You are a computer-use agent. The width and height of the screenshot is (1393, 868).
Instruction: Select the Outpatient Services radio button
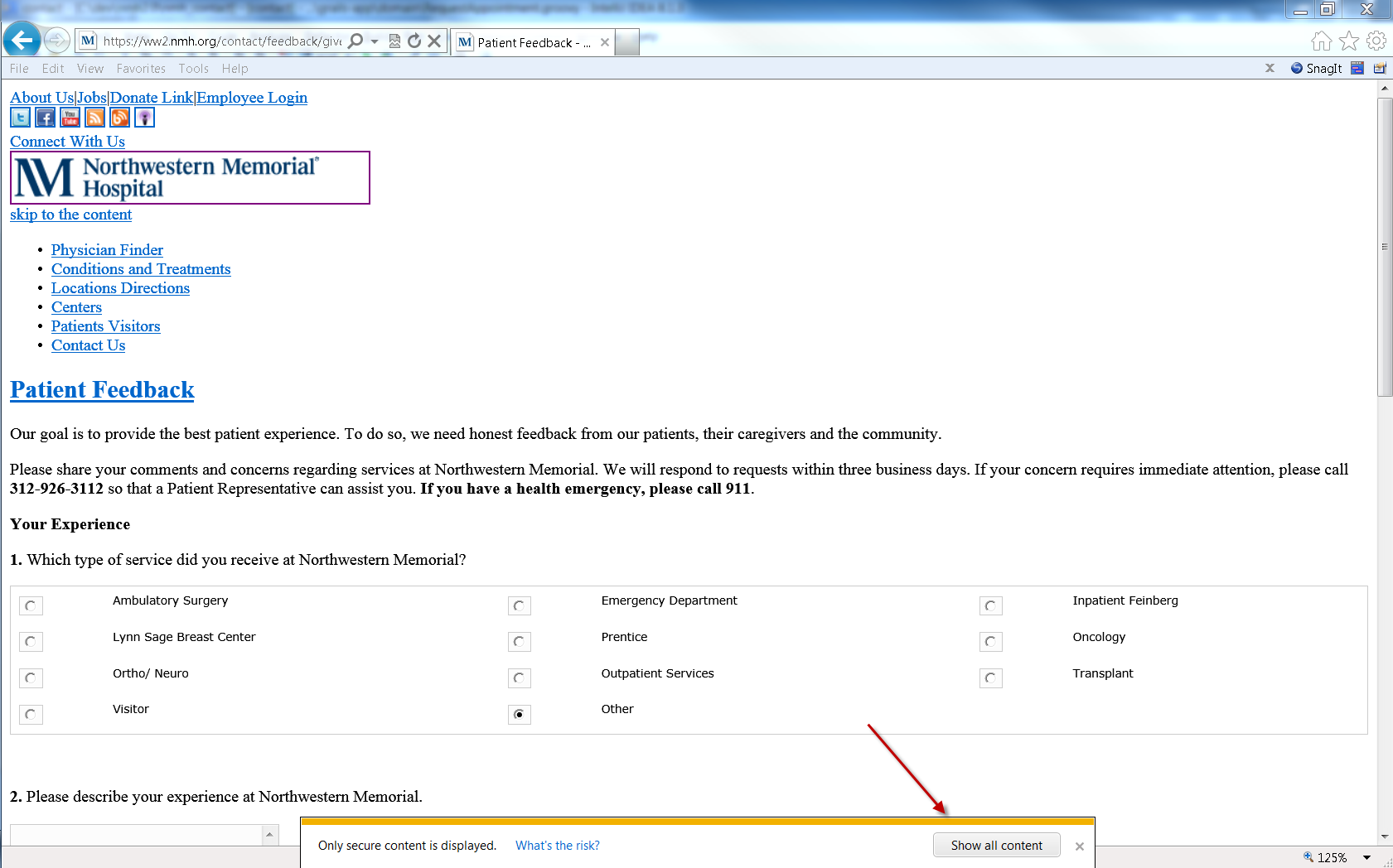[520, 678]
